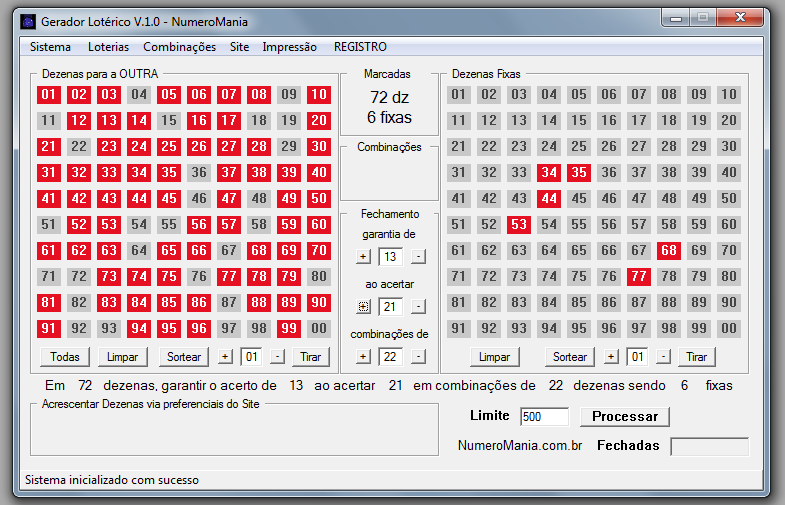Unmark red number 73 in OUTRA grid

click(x=109, y=277)
